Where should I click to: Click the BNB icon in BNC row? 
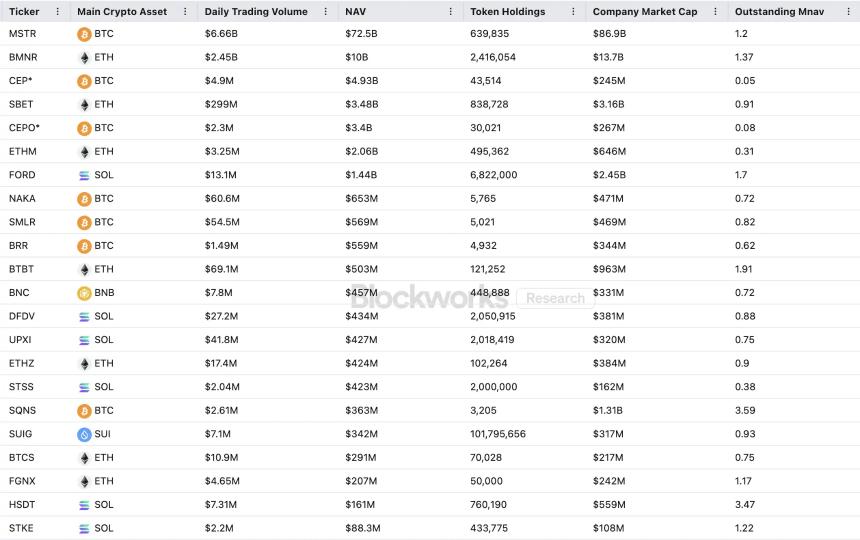pos(84,293)
